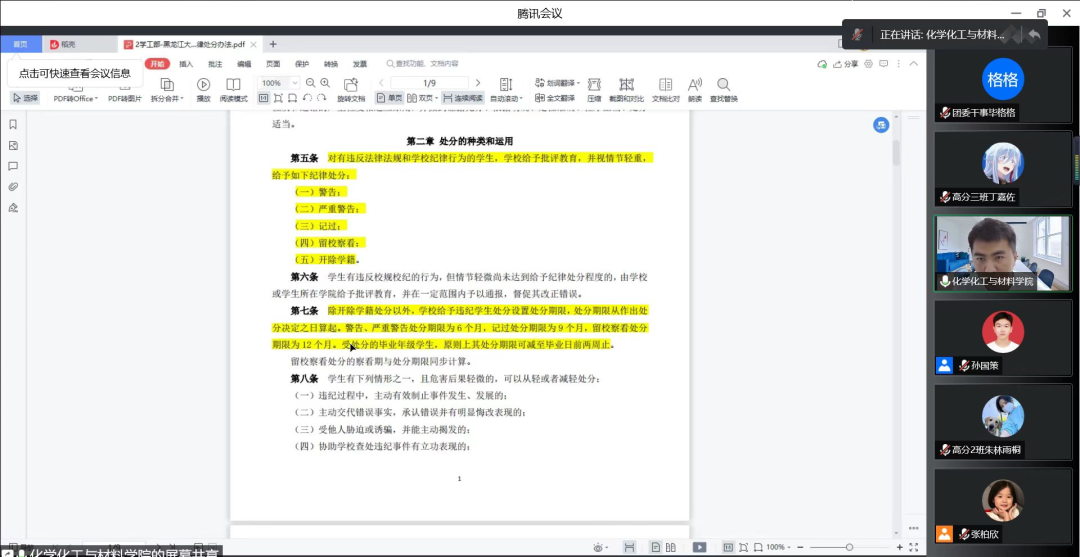Click 全文翻译 full text translation
The width and height of the screenshot is (1080, 557).
(x=555, y=98)
